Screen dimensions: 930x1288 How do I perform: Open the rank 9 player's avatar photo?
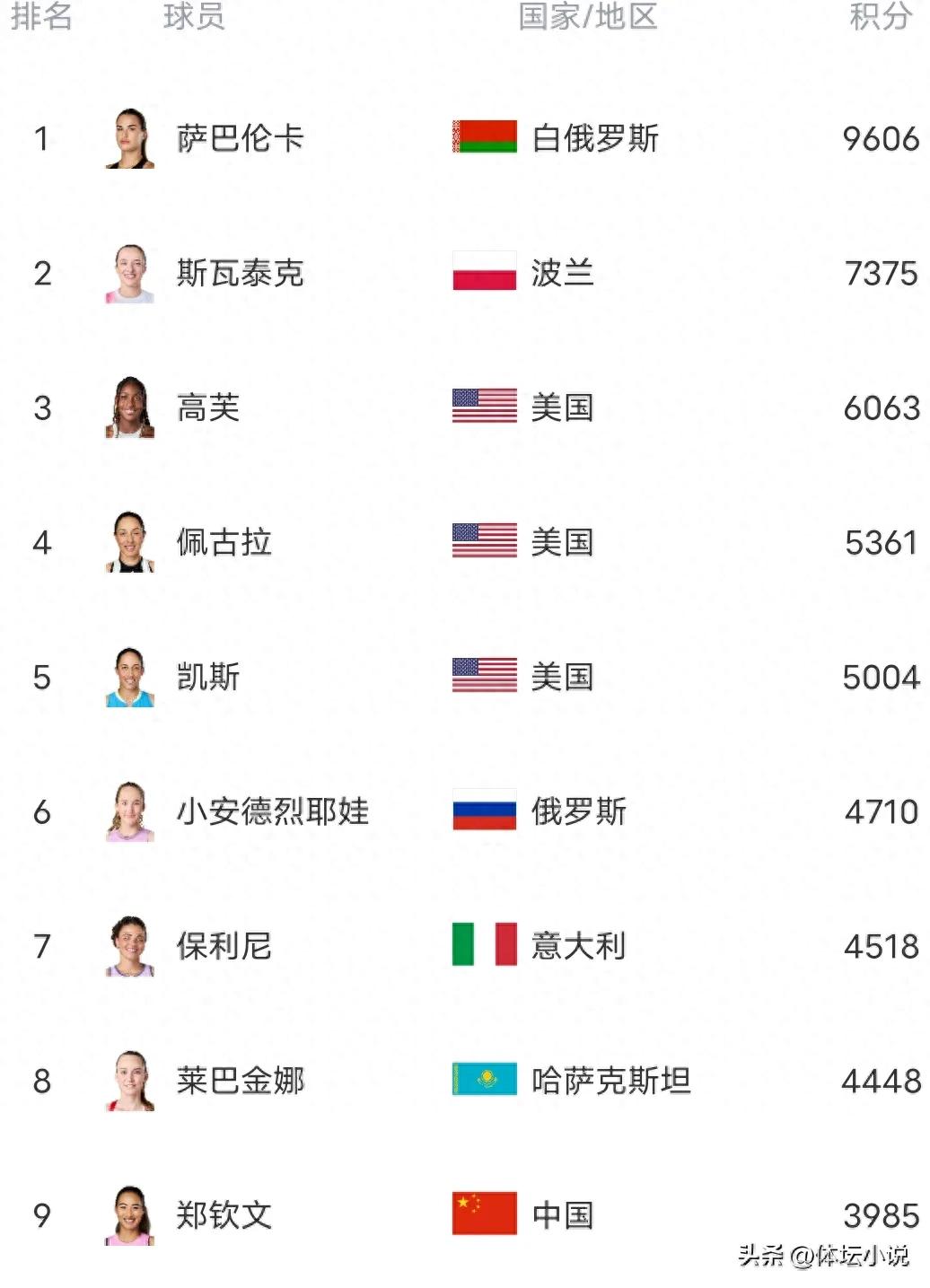[130, 1215]
